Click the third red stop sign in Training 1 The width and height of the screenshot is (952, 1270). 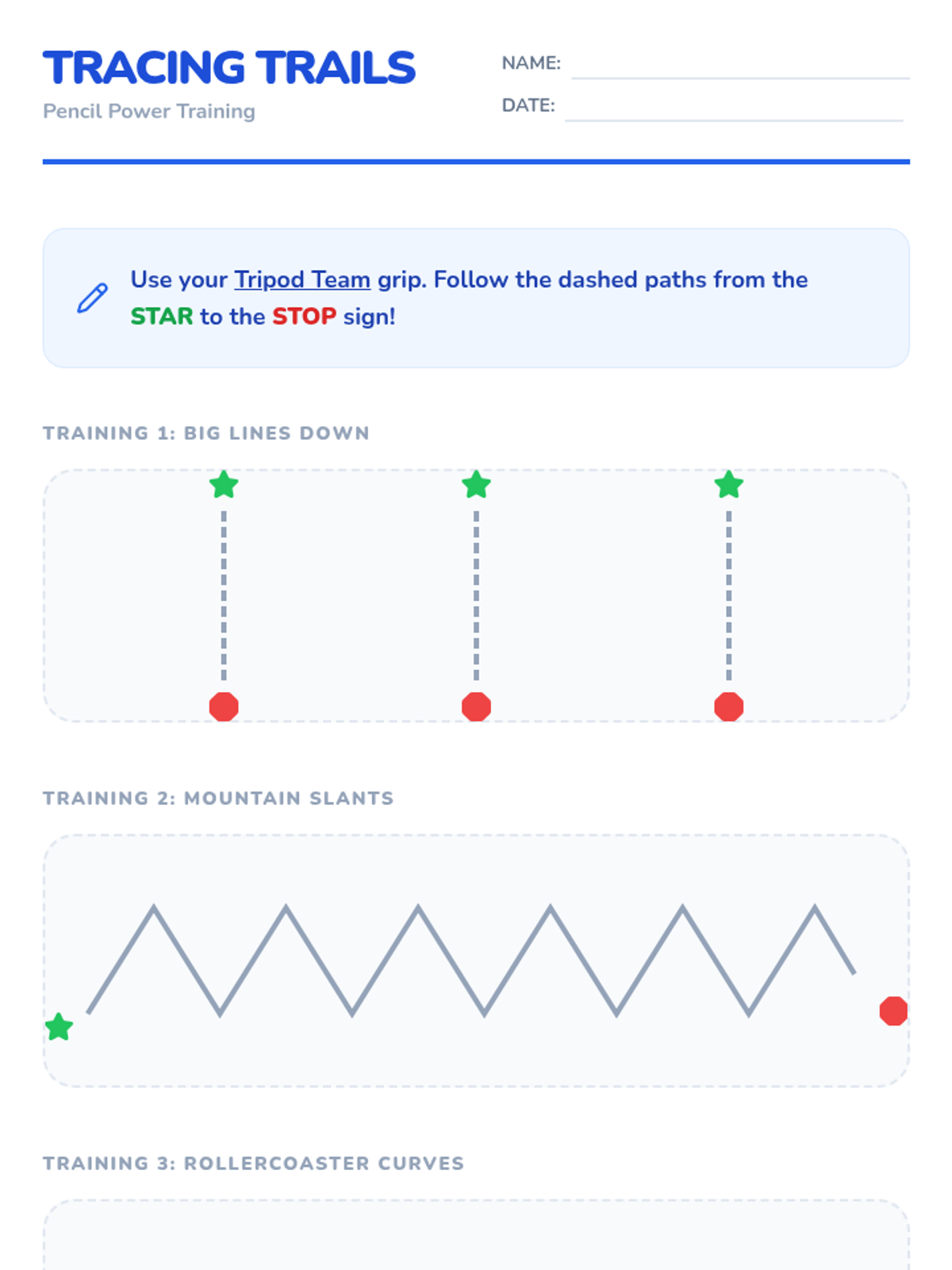(x=728, y=706)
